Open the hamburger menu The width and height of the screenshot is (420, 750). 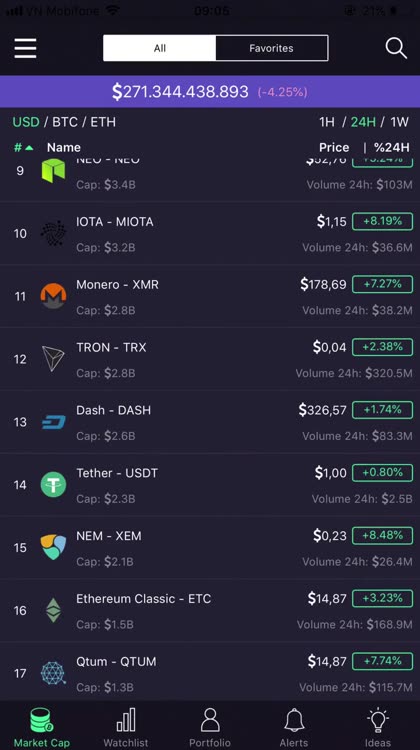25,48
